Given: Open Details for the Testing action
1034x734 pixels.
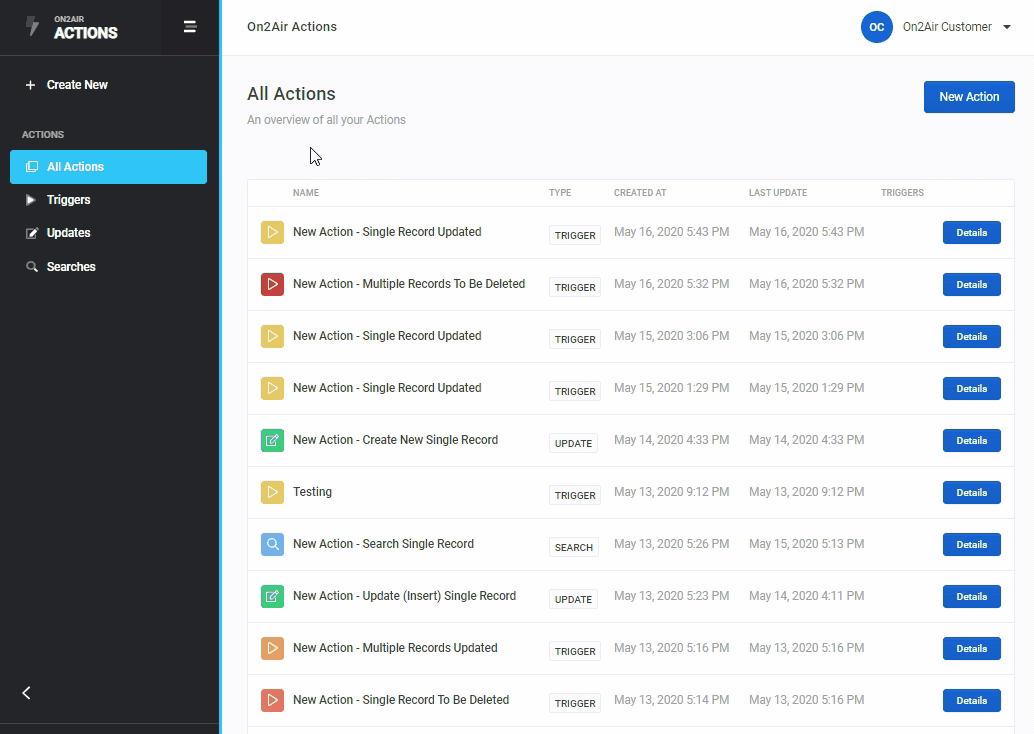Looking at the screenshot, I should tap(971, 492).
